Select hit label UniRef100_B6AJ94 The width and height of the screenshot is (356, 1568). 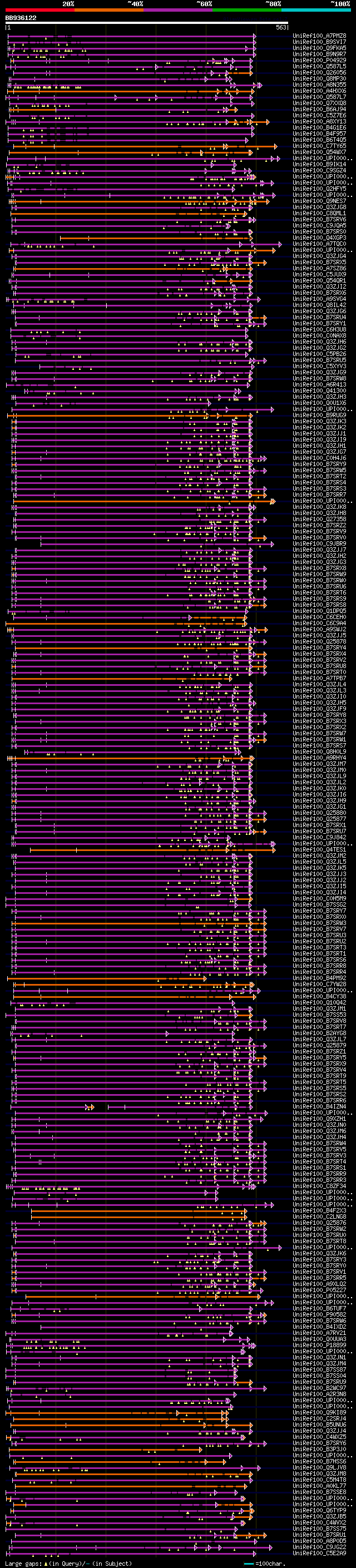[319, 110]
